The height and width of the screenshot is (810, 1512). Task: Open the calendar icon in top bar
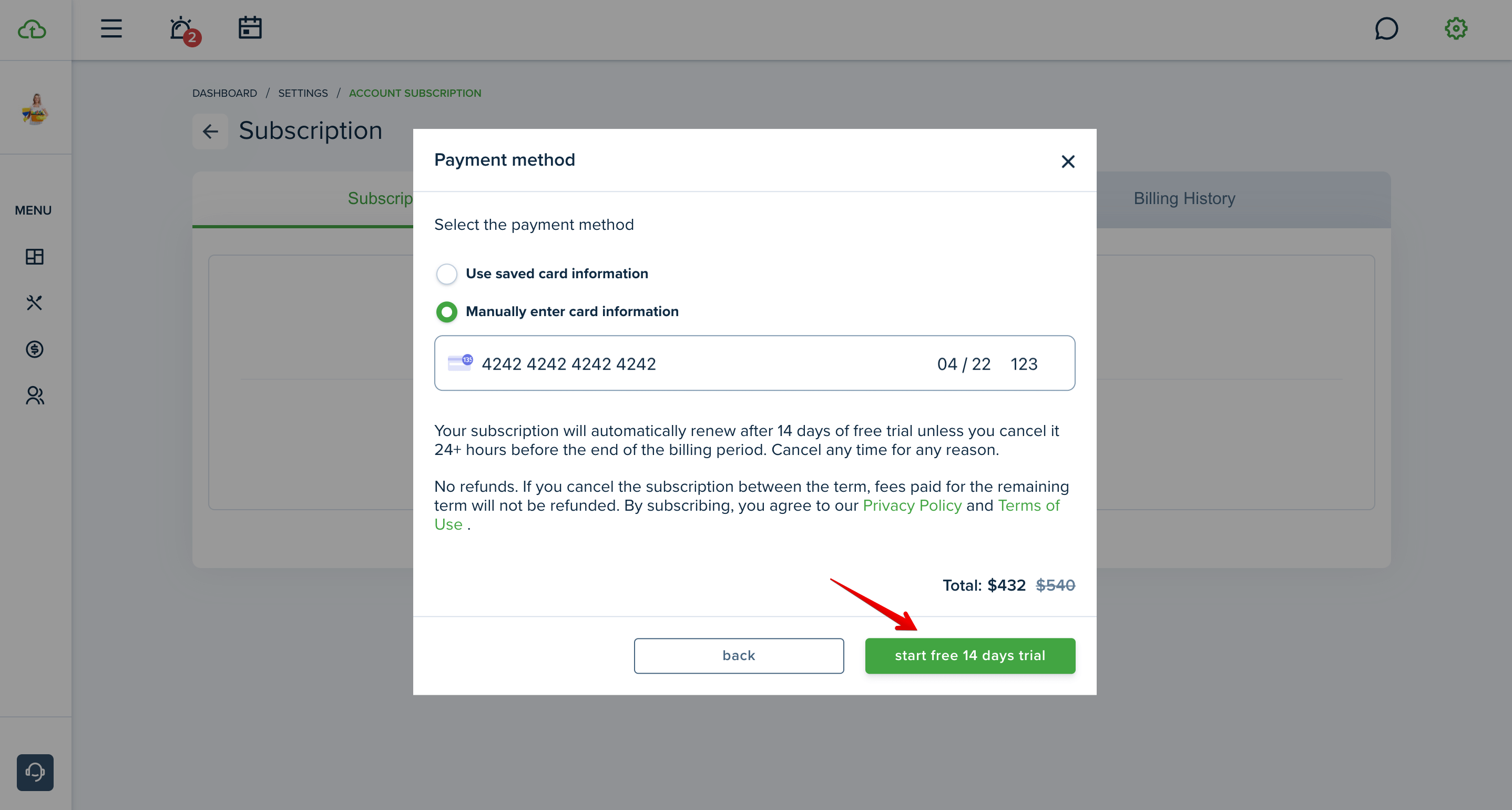[250, 27]
